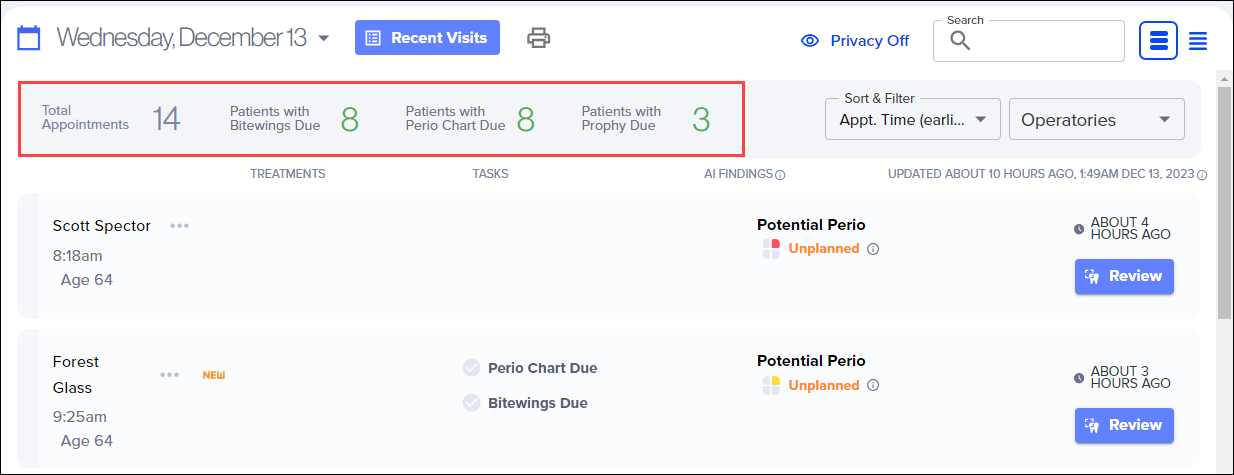Click the Tasks column header
This screenshot has height=475, width=1234.
pyautogui.click(x=490, y=174)
